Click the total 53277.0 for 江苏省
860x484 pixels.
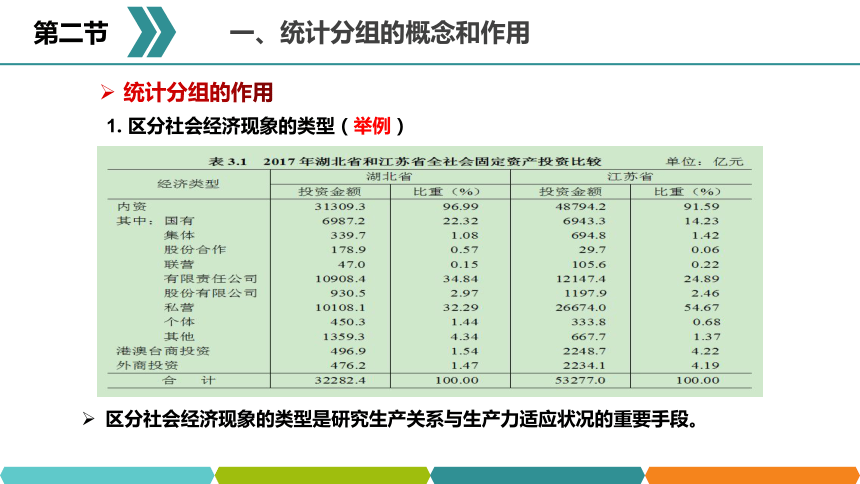[580, 380]
